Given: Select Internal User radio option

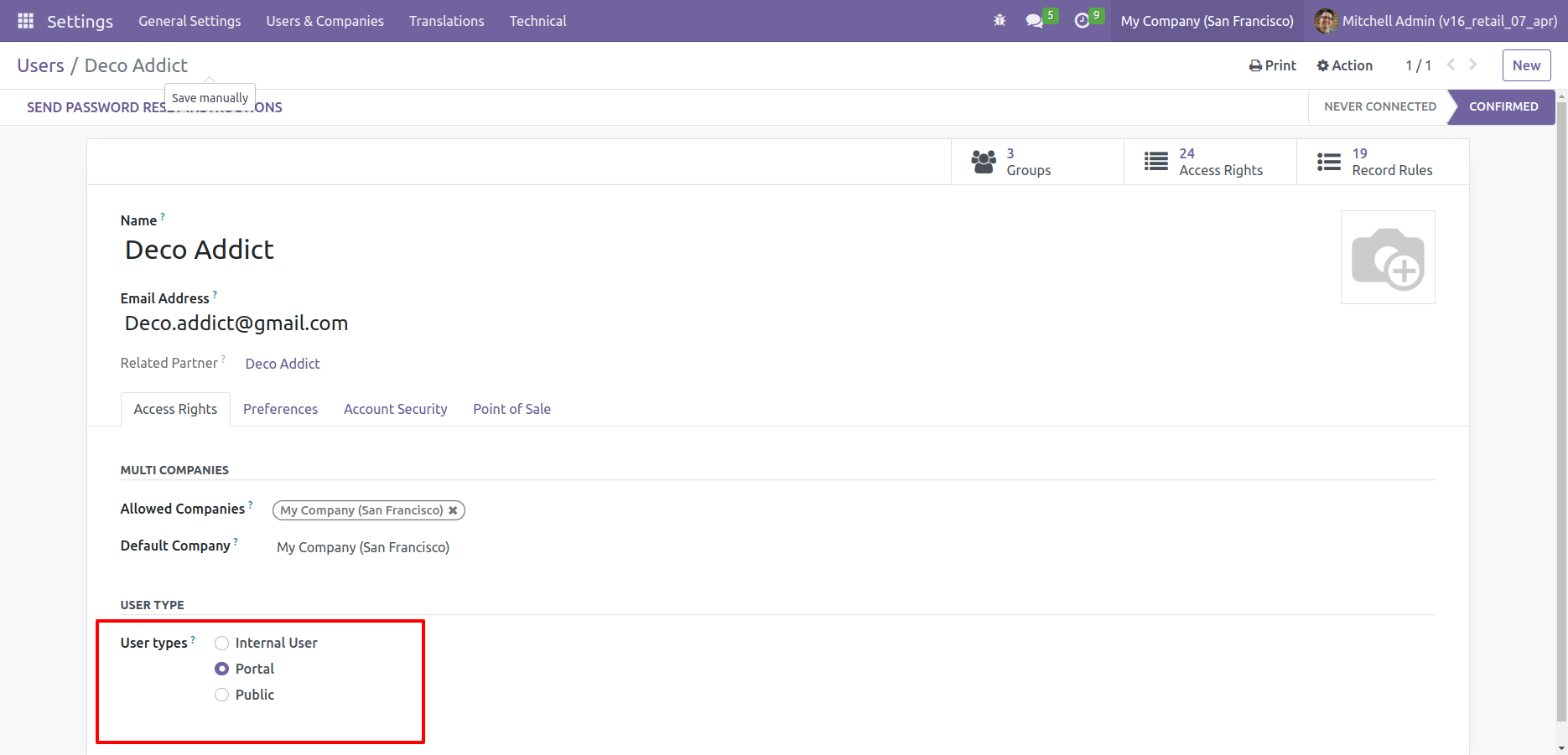Looking at the screenshot, I should click(x=221, y=643).
